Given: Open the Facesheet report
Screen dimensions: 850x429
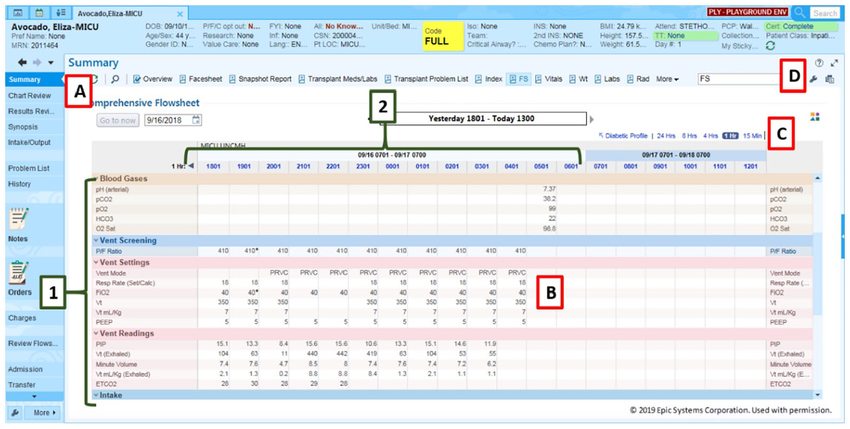Looking at the screenshot, I should click(x=201, y=79).
